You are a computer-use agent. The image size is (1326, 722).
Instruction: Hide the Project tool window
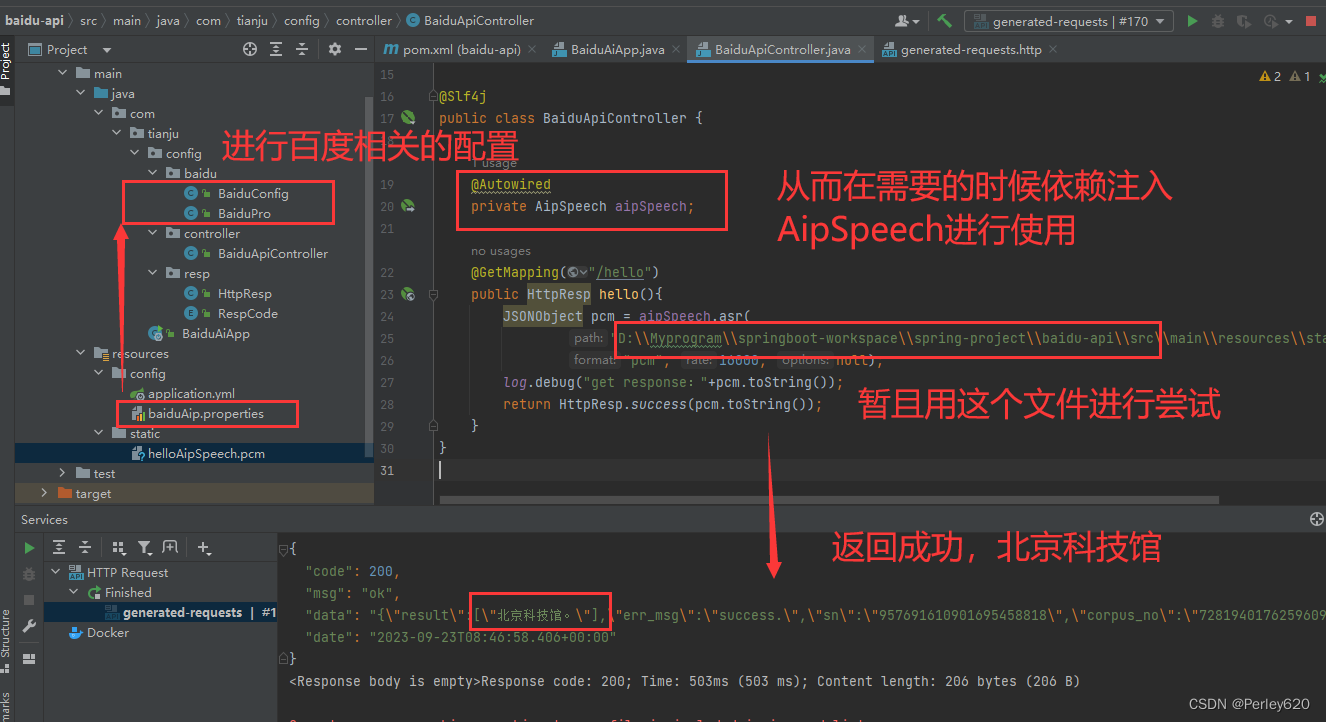[360, 49]
